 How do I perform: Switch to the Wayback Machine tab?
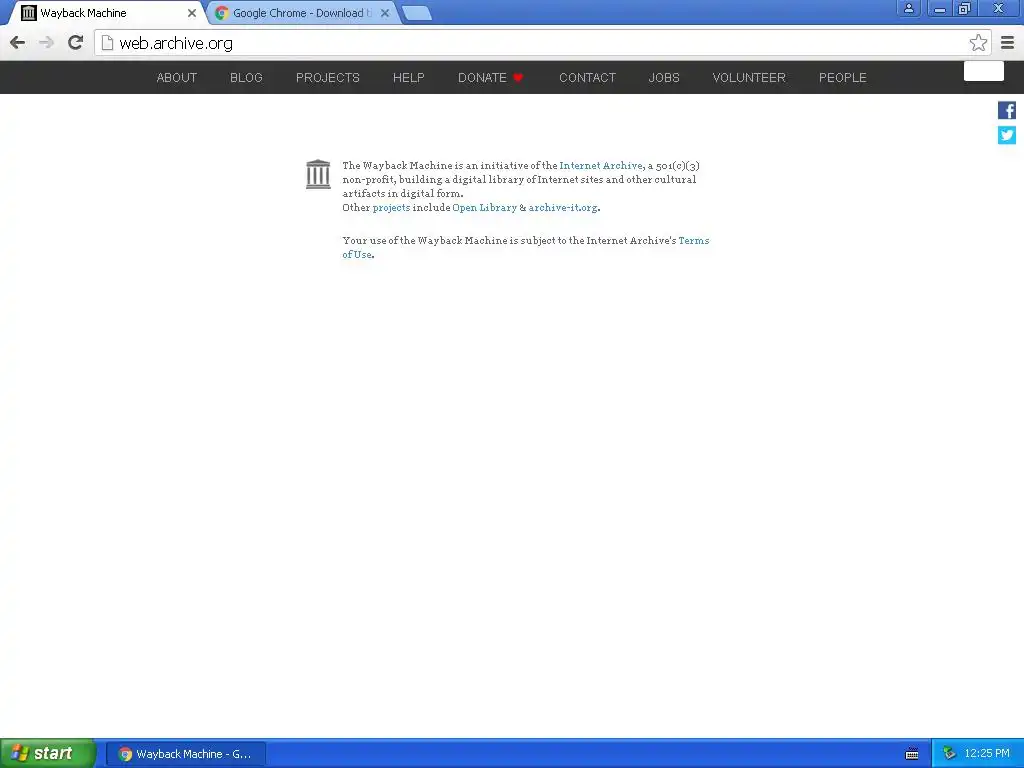(108, 13)
